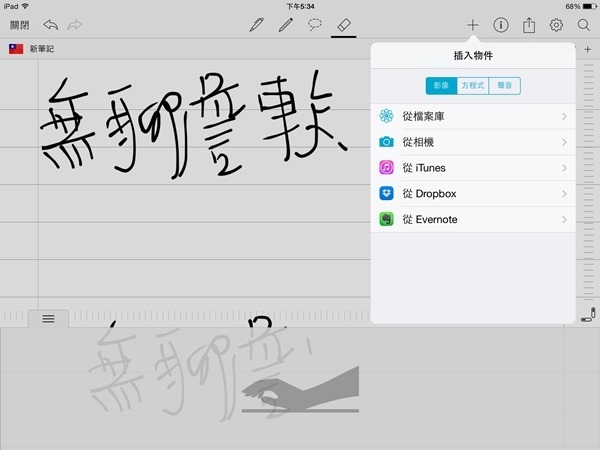
Task: Tap the 插入物件 popover title
Action: (x=473, y=56)
